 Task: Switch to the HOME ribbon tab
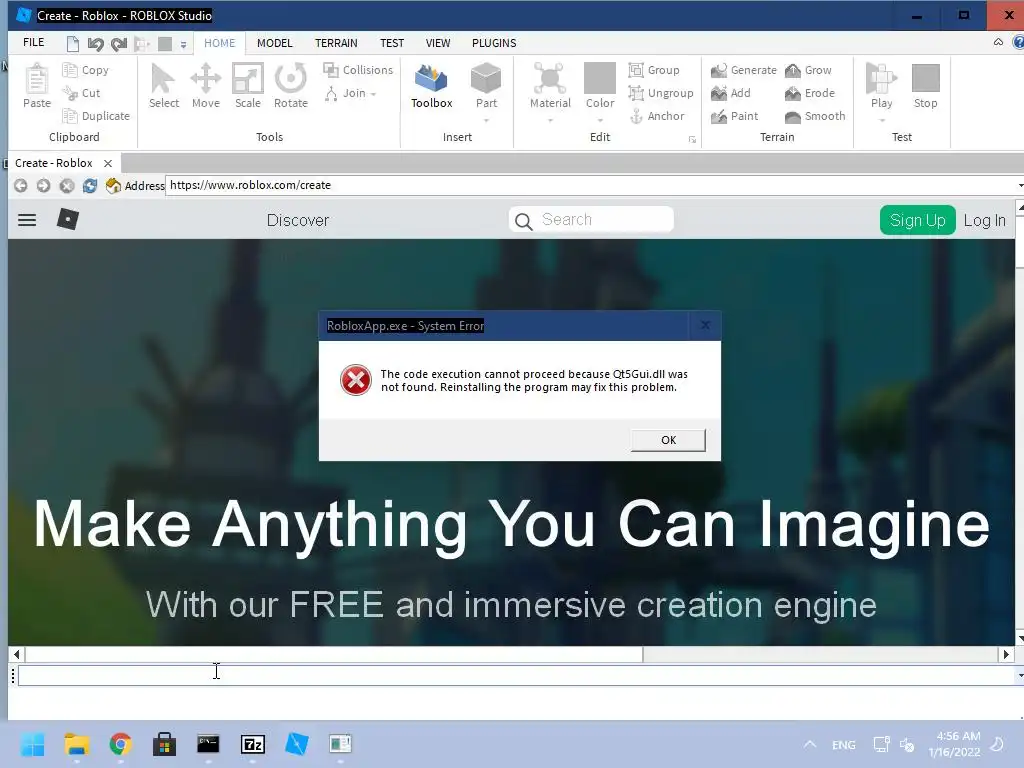coord(219,43)
